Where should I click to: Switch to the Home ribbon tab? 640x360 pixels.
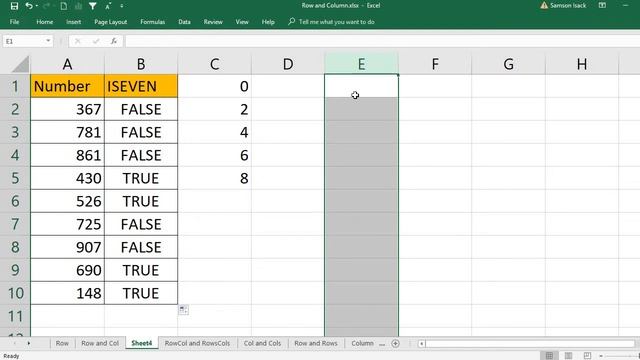pos(44,22)
